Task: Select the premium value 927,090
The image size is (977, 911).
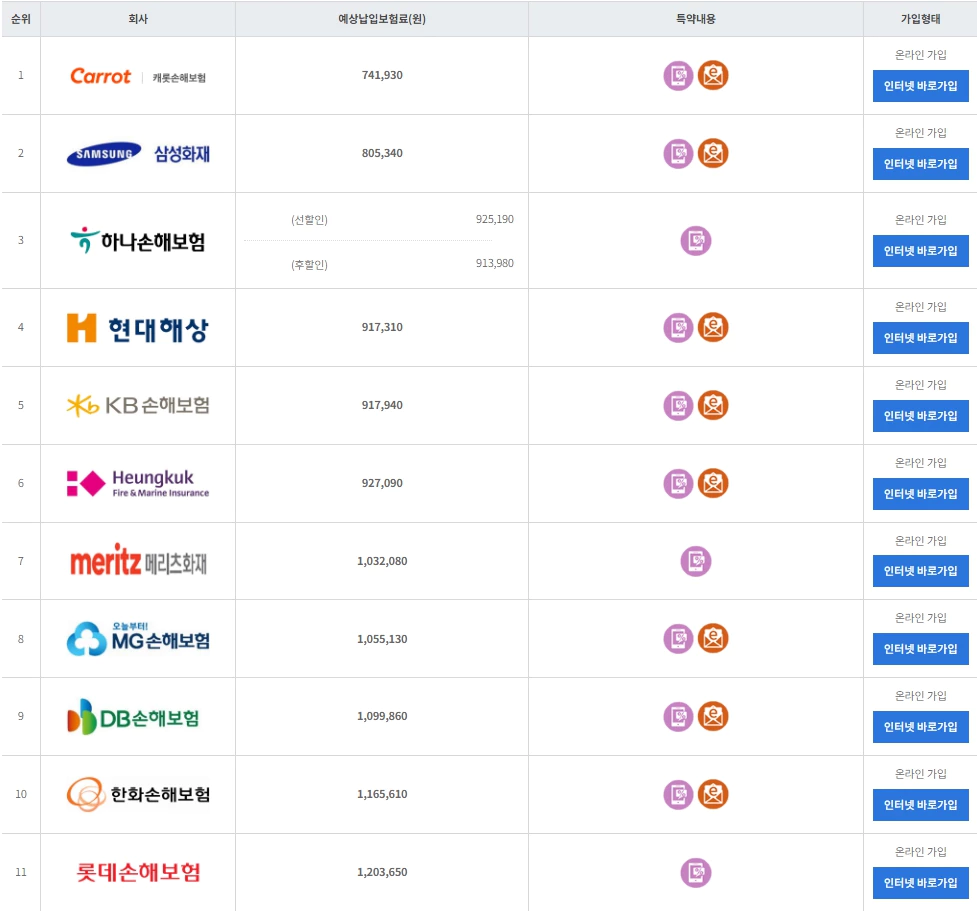Action: coord(382,482)
